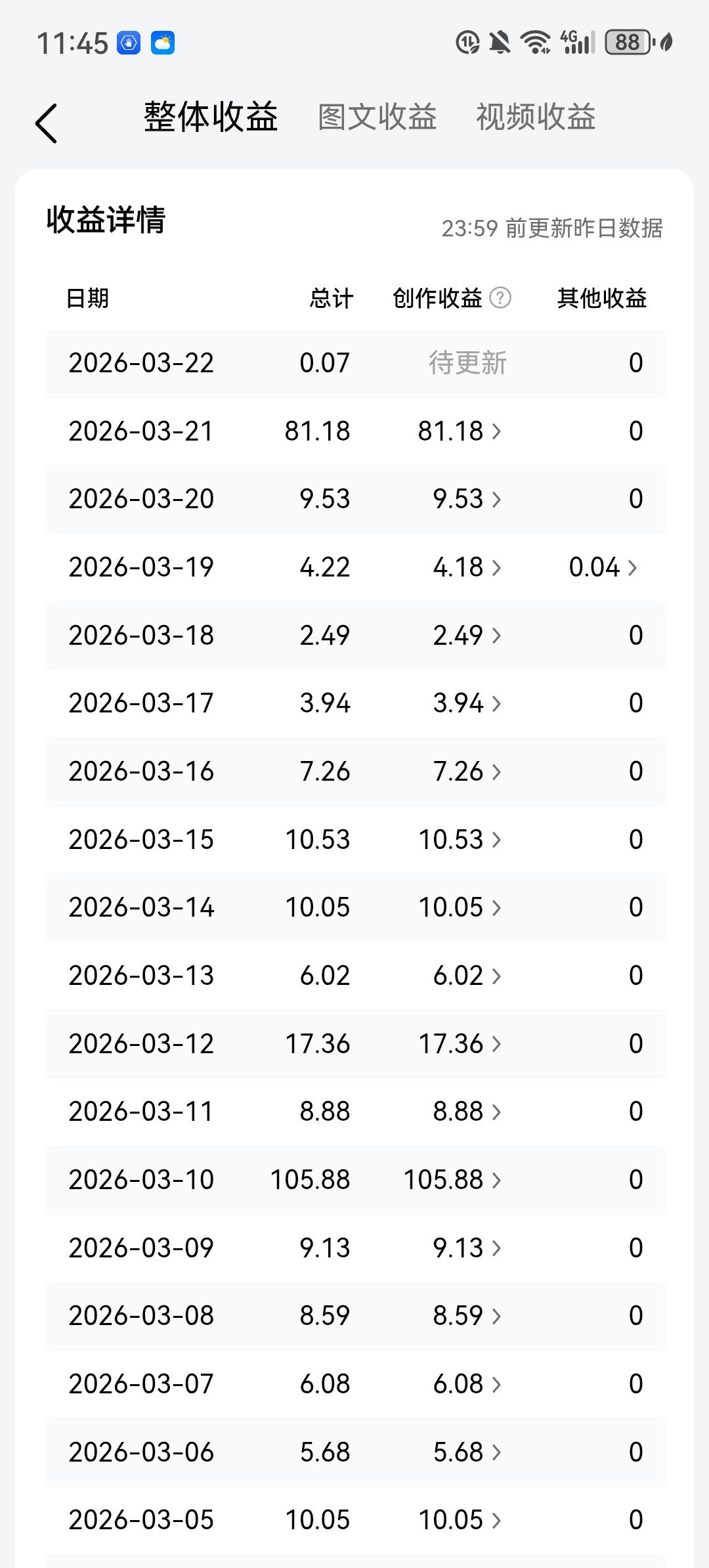Expand 81.18 creation earnings for 03-21
Image resolution: width=709 pixels, height=1568 pixels.
click(x=460, y=431)
